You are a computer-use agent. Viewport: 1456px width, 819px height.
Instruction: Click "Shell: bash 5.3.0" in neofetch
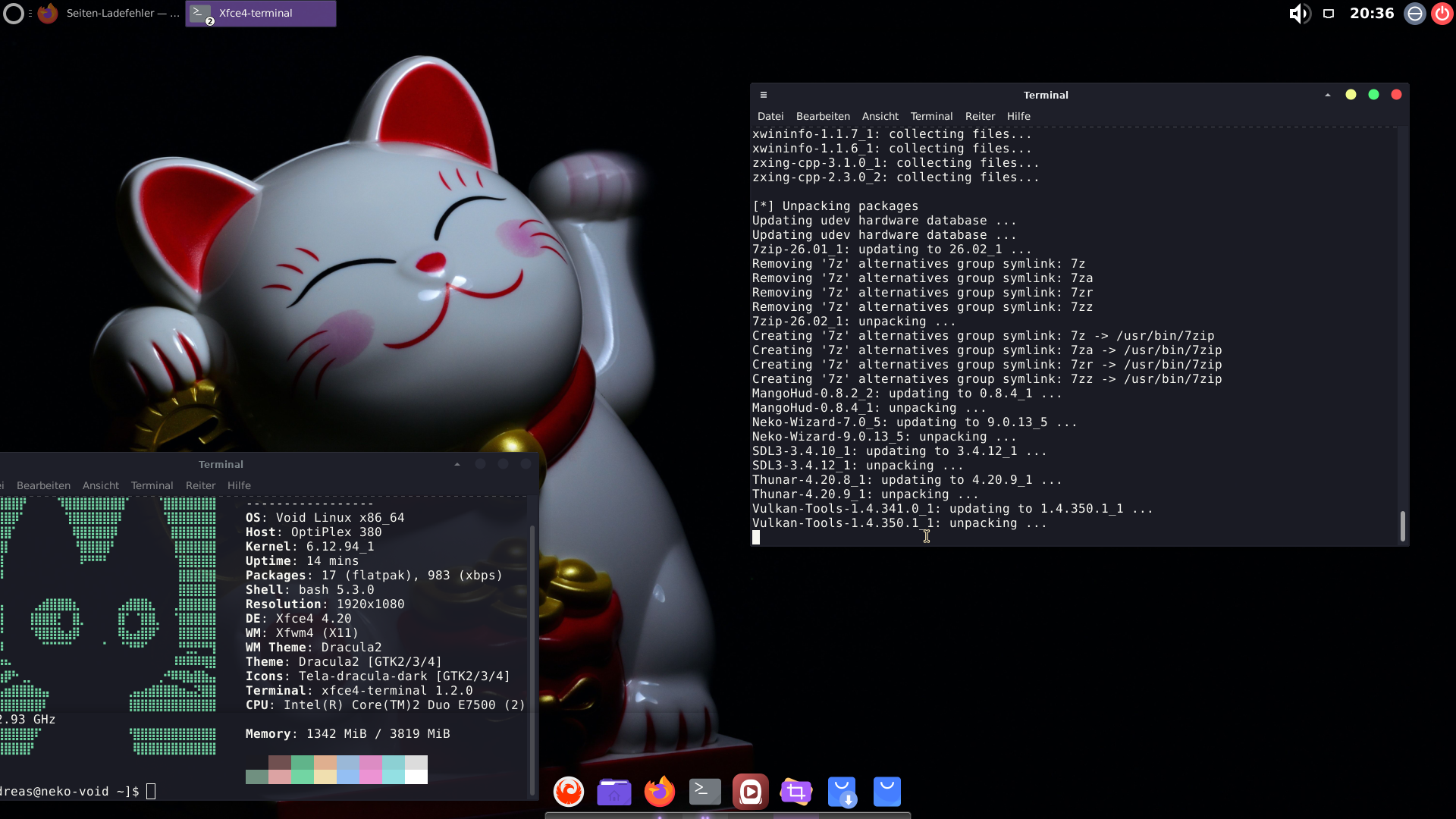click(309, 590)
